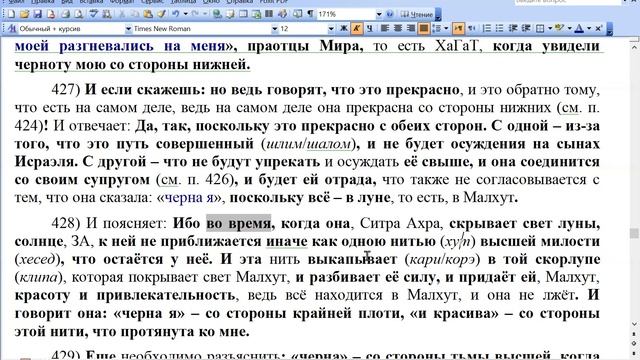Align text to the left
Screen dimensions: 640x360
(384, 28)
